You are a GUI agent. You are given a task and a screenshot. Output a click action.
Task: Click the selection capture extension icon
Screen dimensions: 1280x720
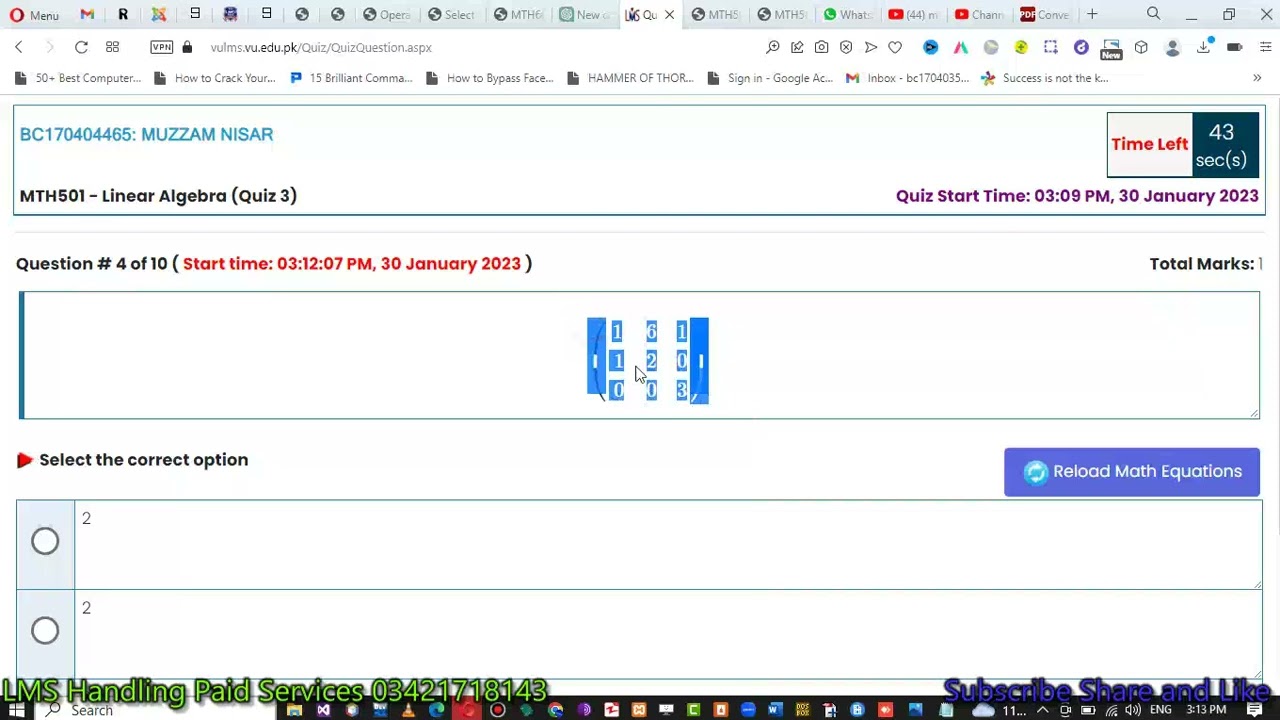tap(1051, 47)
